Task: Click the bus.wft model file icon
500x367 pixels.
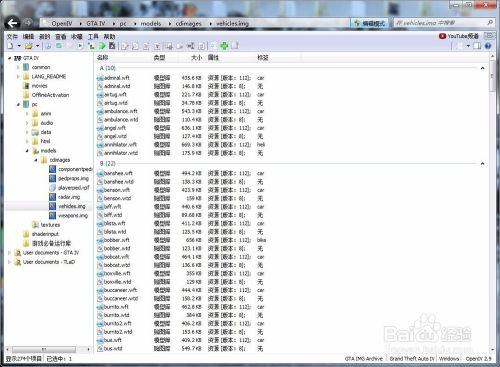Action: (x=100, y=340)
